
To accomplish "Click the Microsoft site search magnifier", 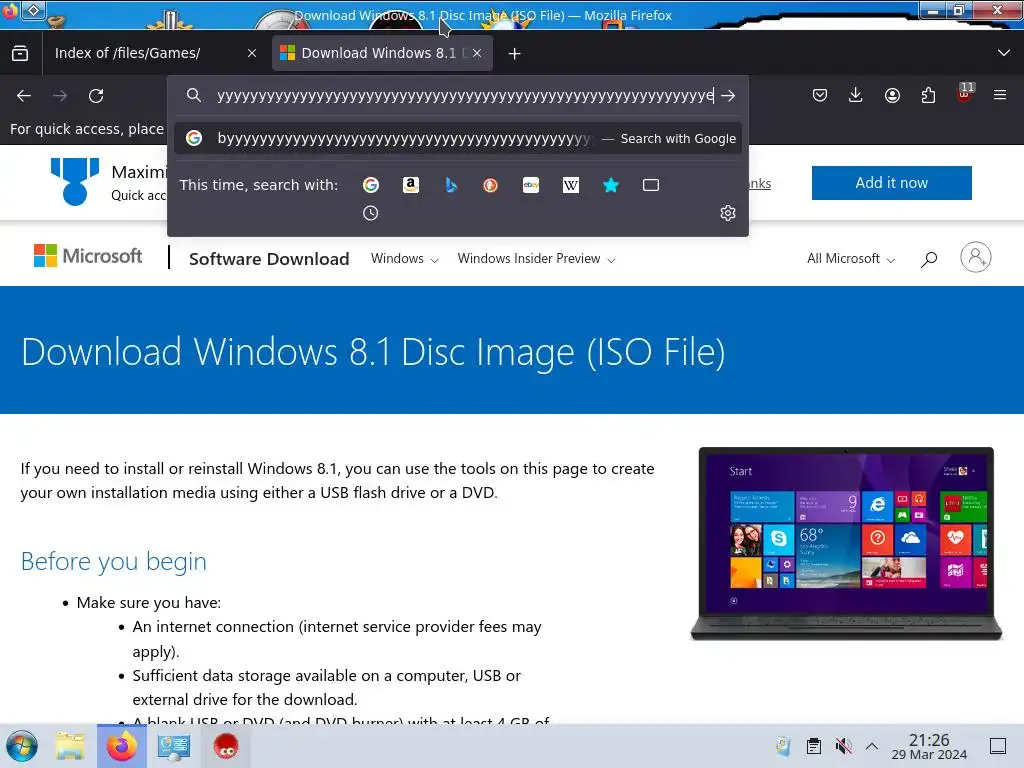I will pyautogui.click(x=929, y=259).
